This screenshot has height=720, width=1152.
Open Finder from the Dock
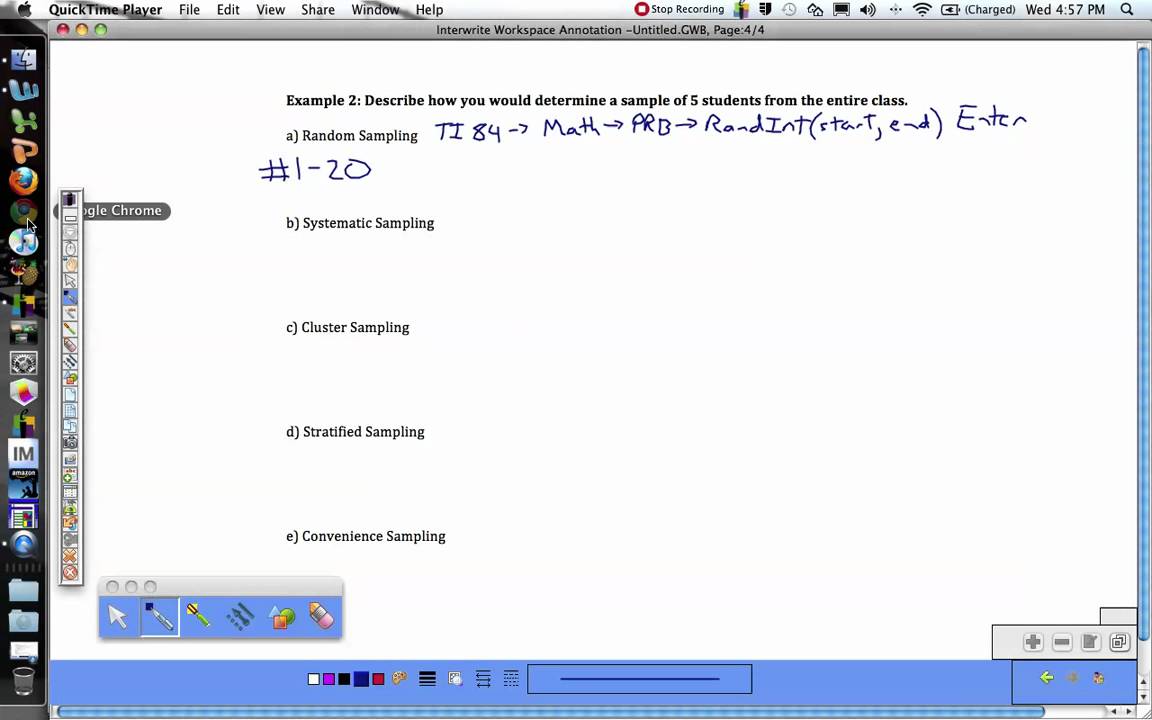click(24, 59)
